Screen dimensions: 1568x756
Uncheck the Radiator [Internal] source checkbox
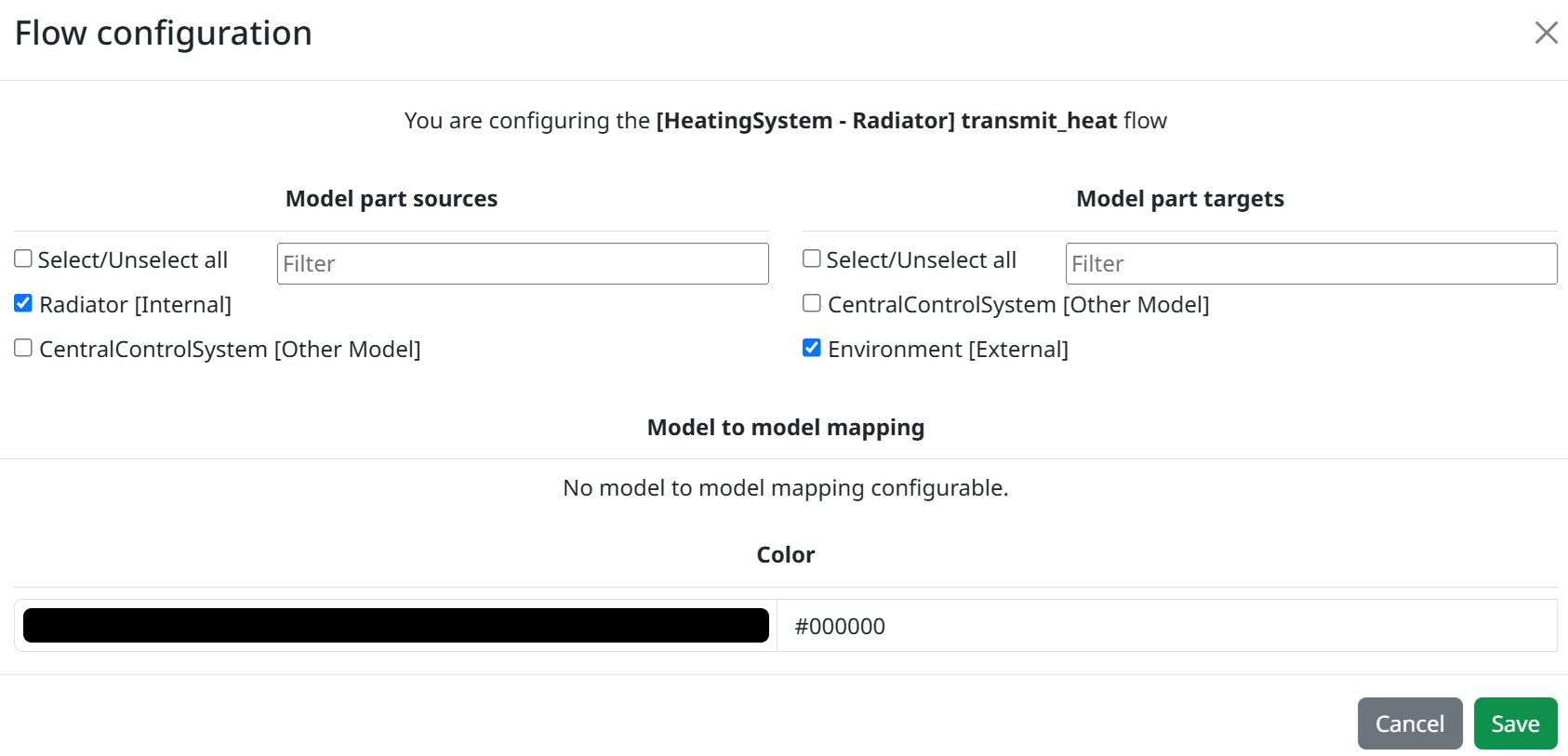[x=23, y=303]
